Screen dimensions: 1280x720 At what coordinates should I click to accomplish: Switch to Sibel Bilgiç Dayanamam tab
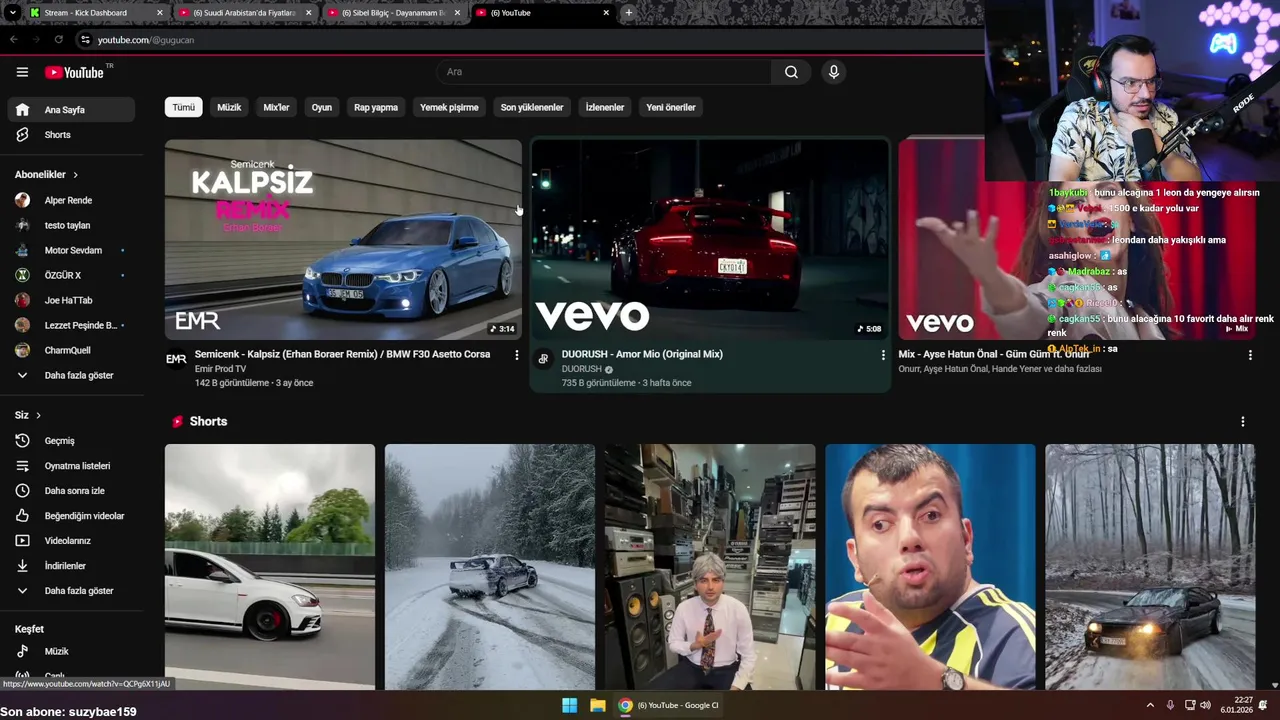tap(392, 13)
